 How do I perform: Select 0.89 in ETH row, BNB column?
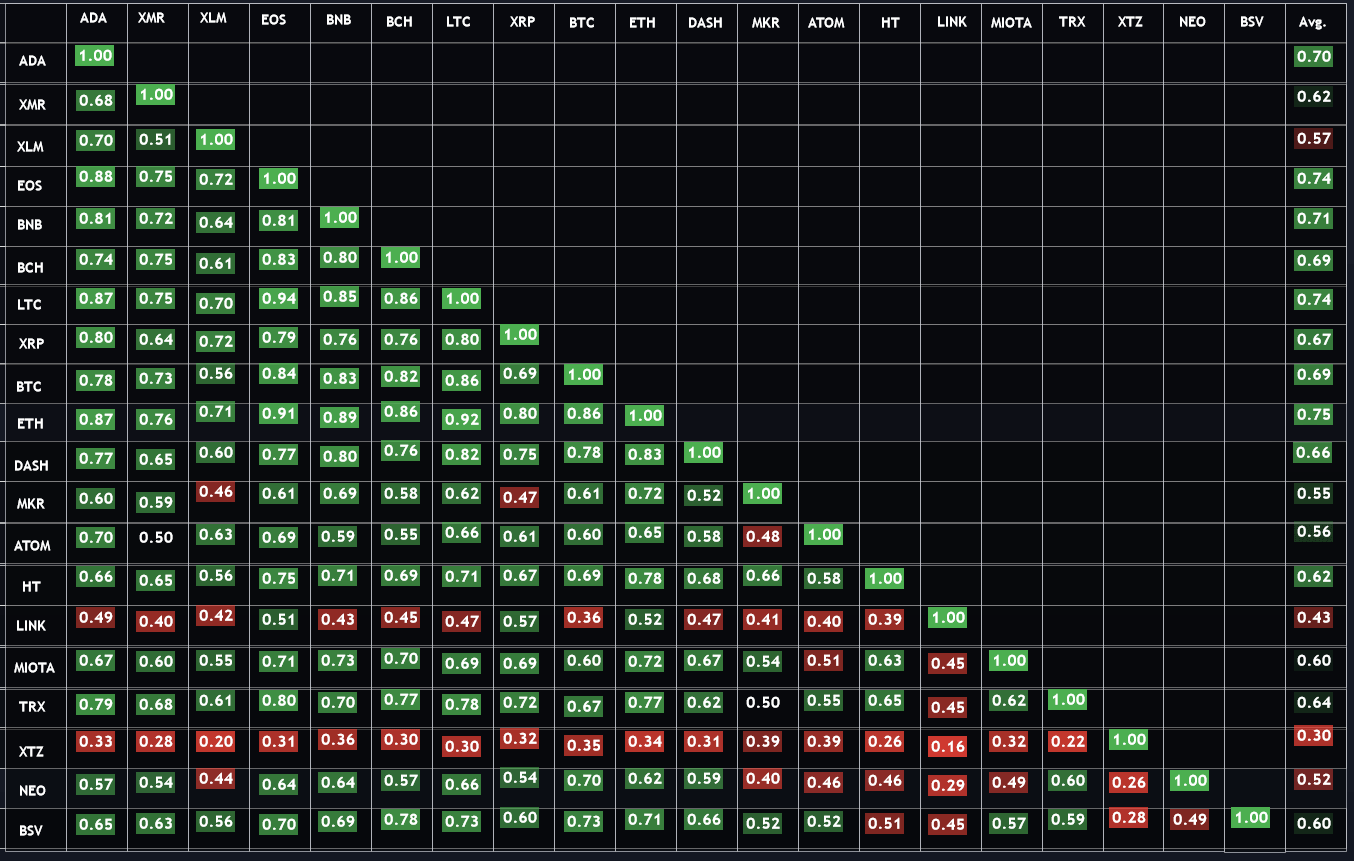(340, 416)
